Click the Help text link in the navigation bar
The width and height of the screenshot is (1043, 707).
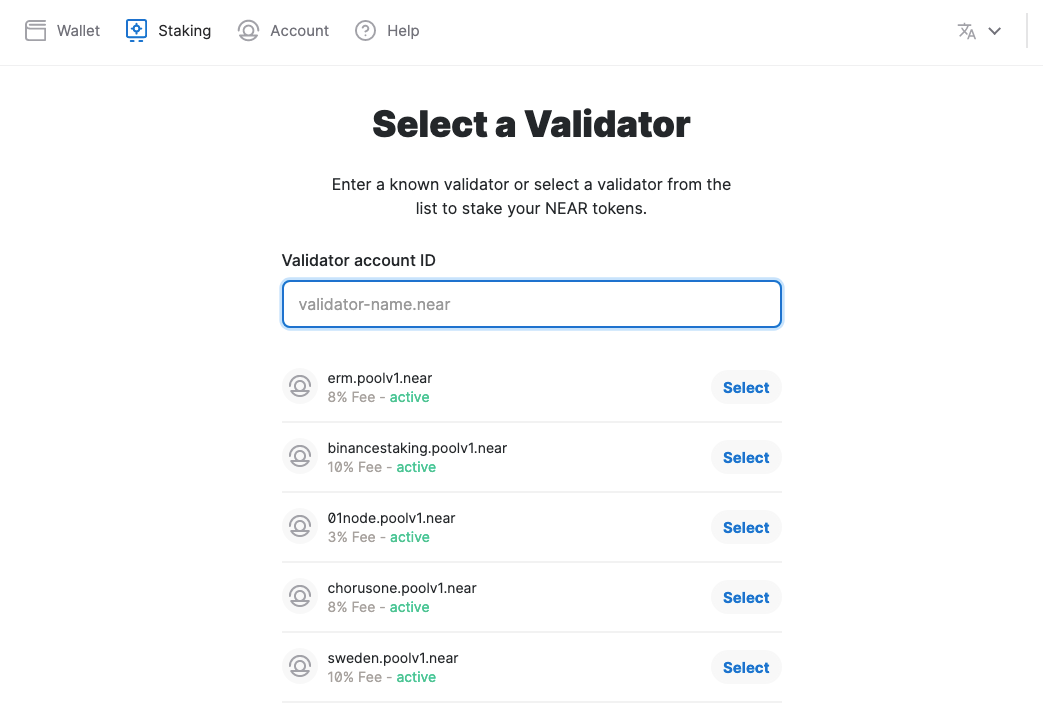pyautogui.click(x=403, y=31)
